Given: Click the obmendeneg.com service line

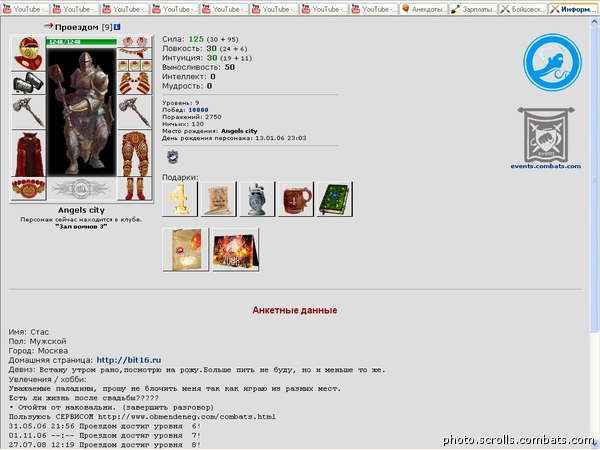Looking at the screenshot, I should coord(142,416).
